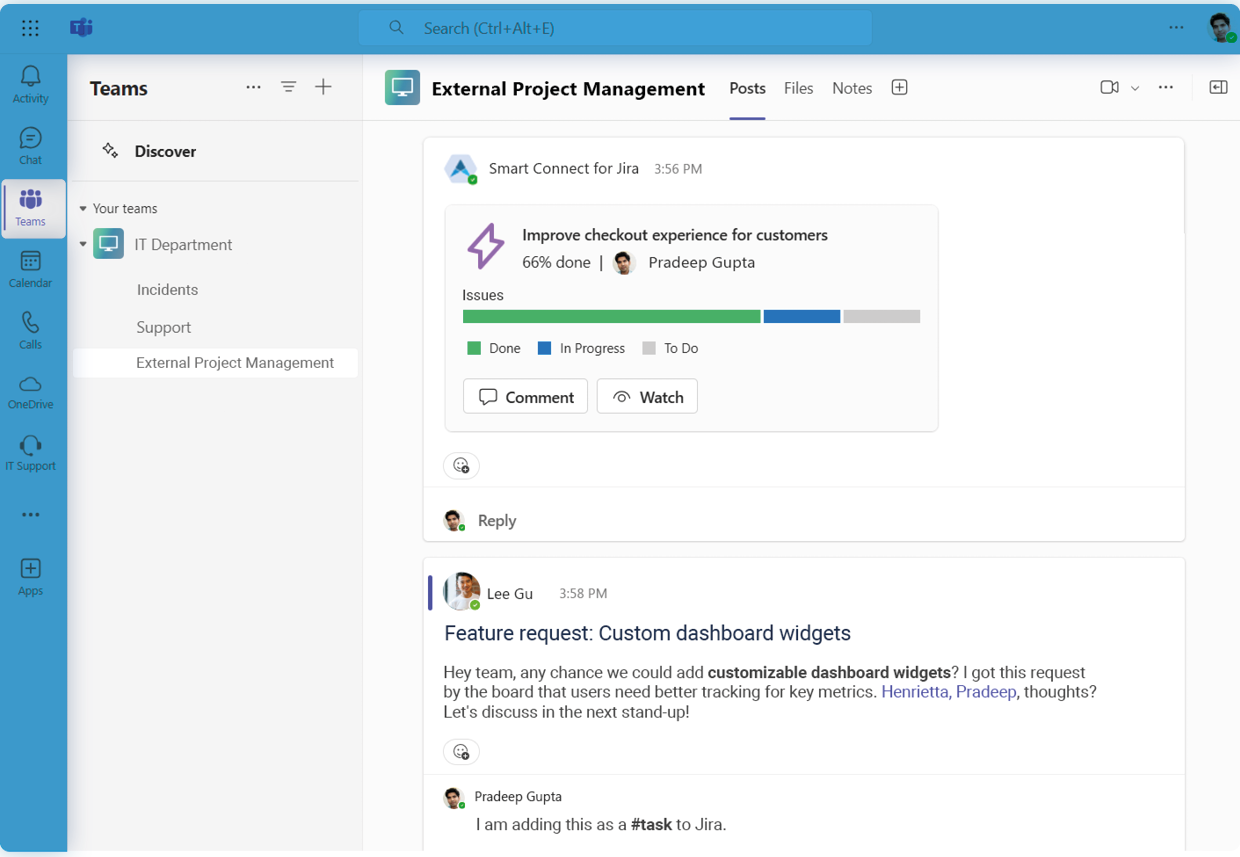
Task: Open the Notes tab
Action: tap(851, 88)
